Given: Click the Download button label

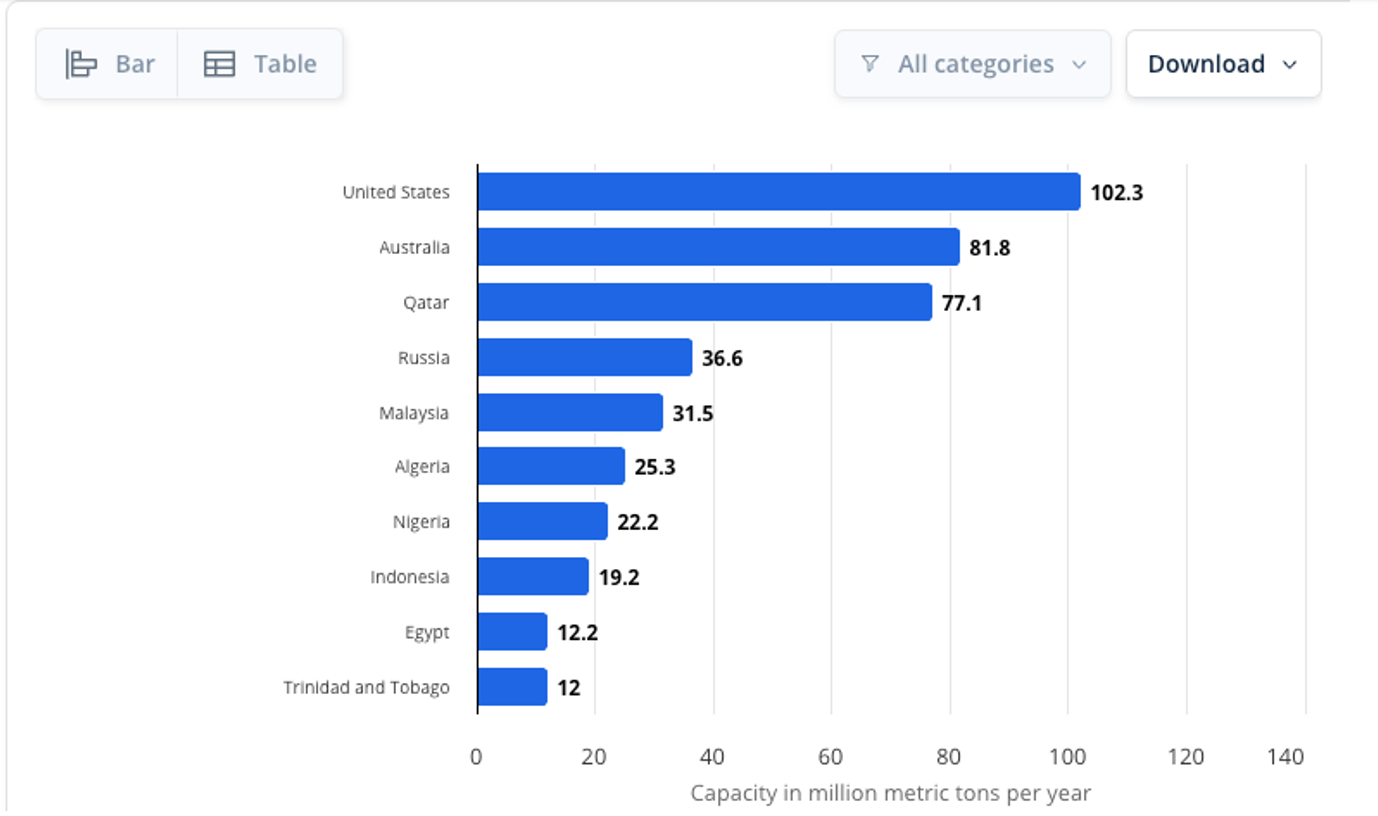Looking at the screenshot, I should [1206, 64].
